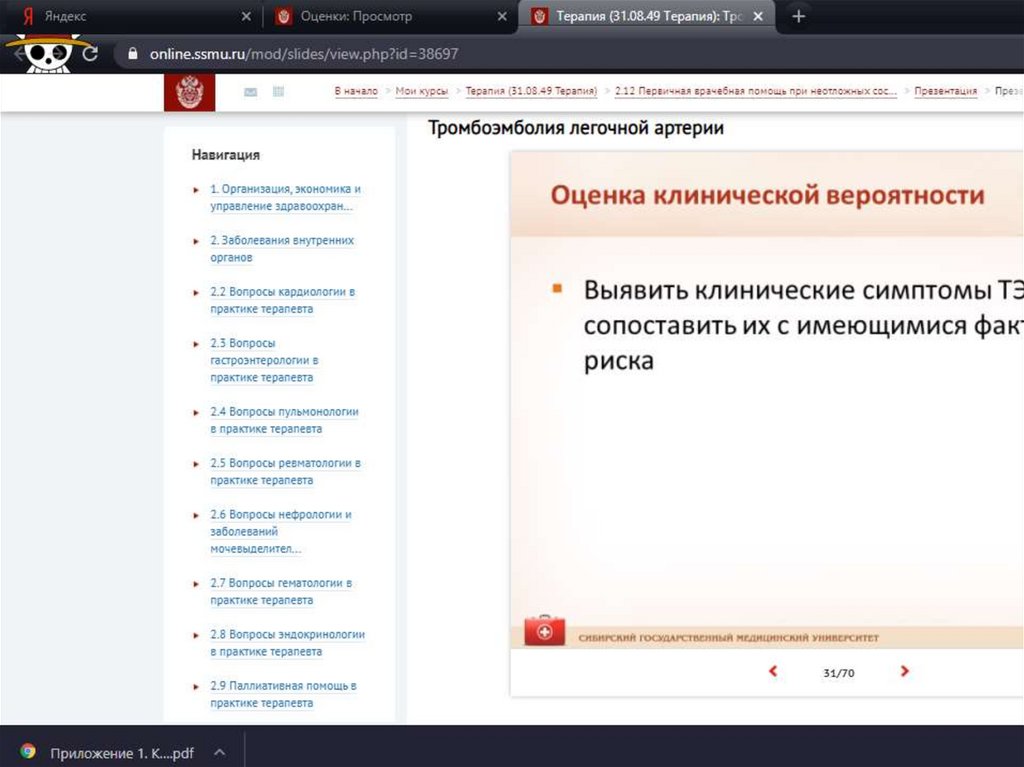The width and height of the screenshot is (1024, 767).
Task: Open the Мои курсы breadcrumb link
Action: pyautogui.click(x=421, y=91)
